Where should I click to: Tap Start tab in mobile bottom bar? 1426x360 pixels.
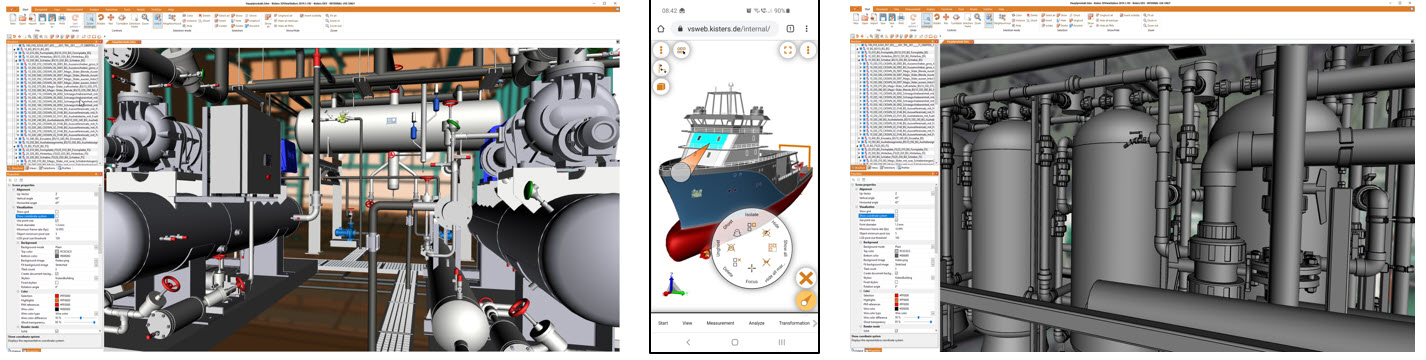pyautogui.click(x=662, y=323)
